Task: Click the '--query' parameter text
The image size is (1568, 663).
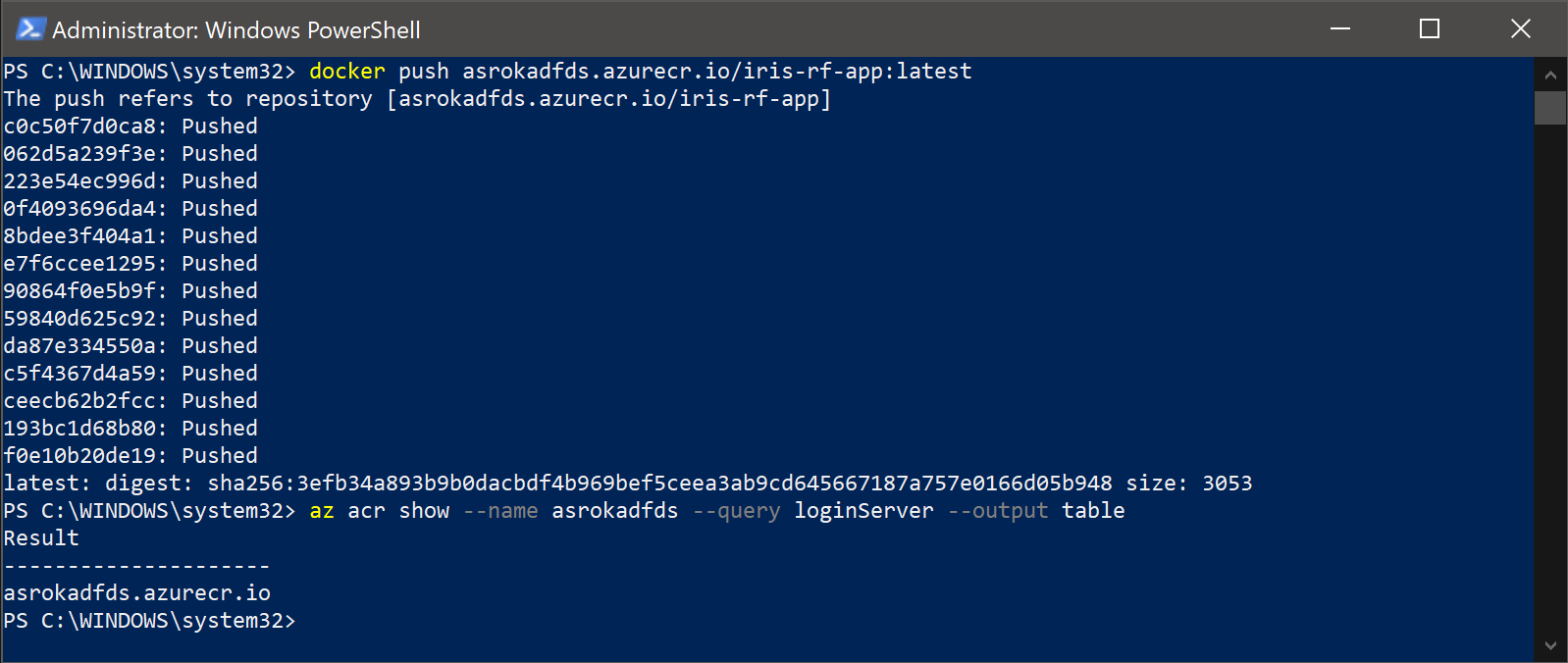Action: (x=736, y=511)
